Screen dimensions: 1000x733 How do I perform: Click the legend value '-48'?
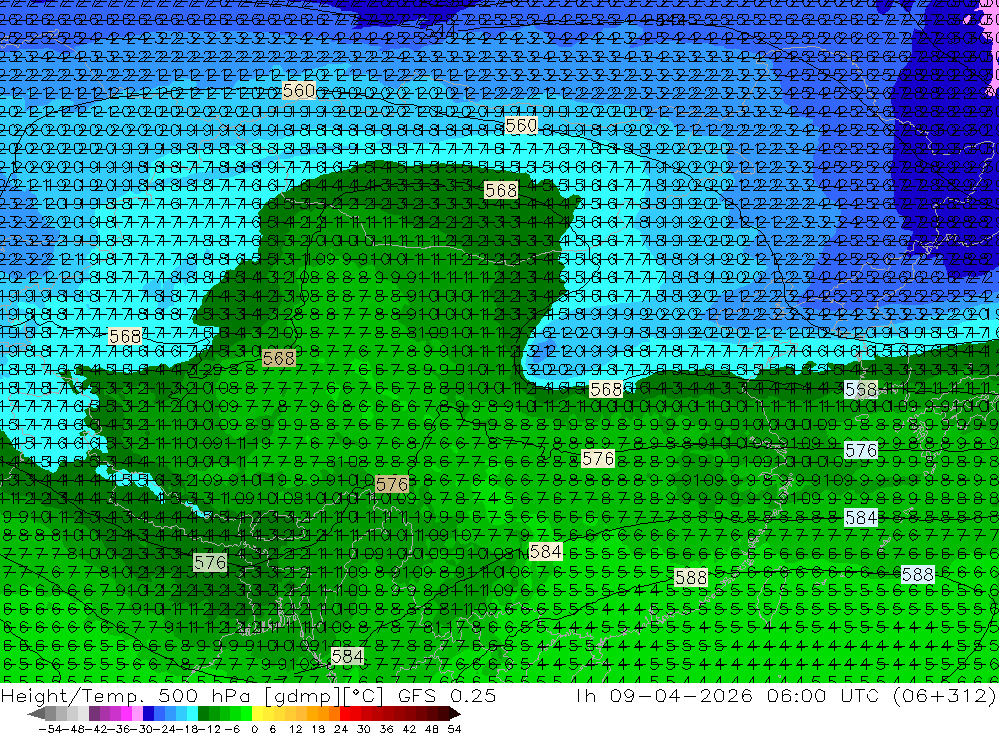73,729
